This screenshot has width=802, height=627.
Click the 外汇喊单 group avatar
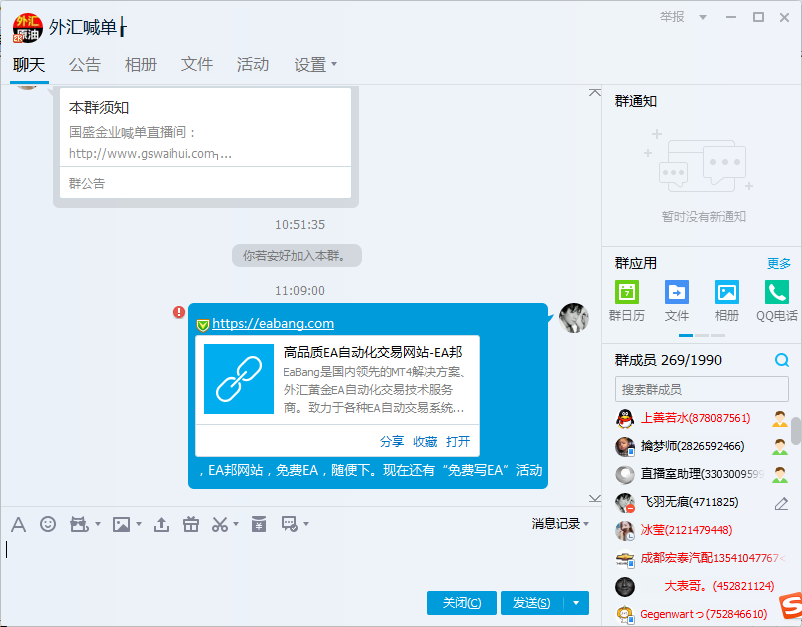pos(28,28)
